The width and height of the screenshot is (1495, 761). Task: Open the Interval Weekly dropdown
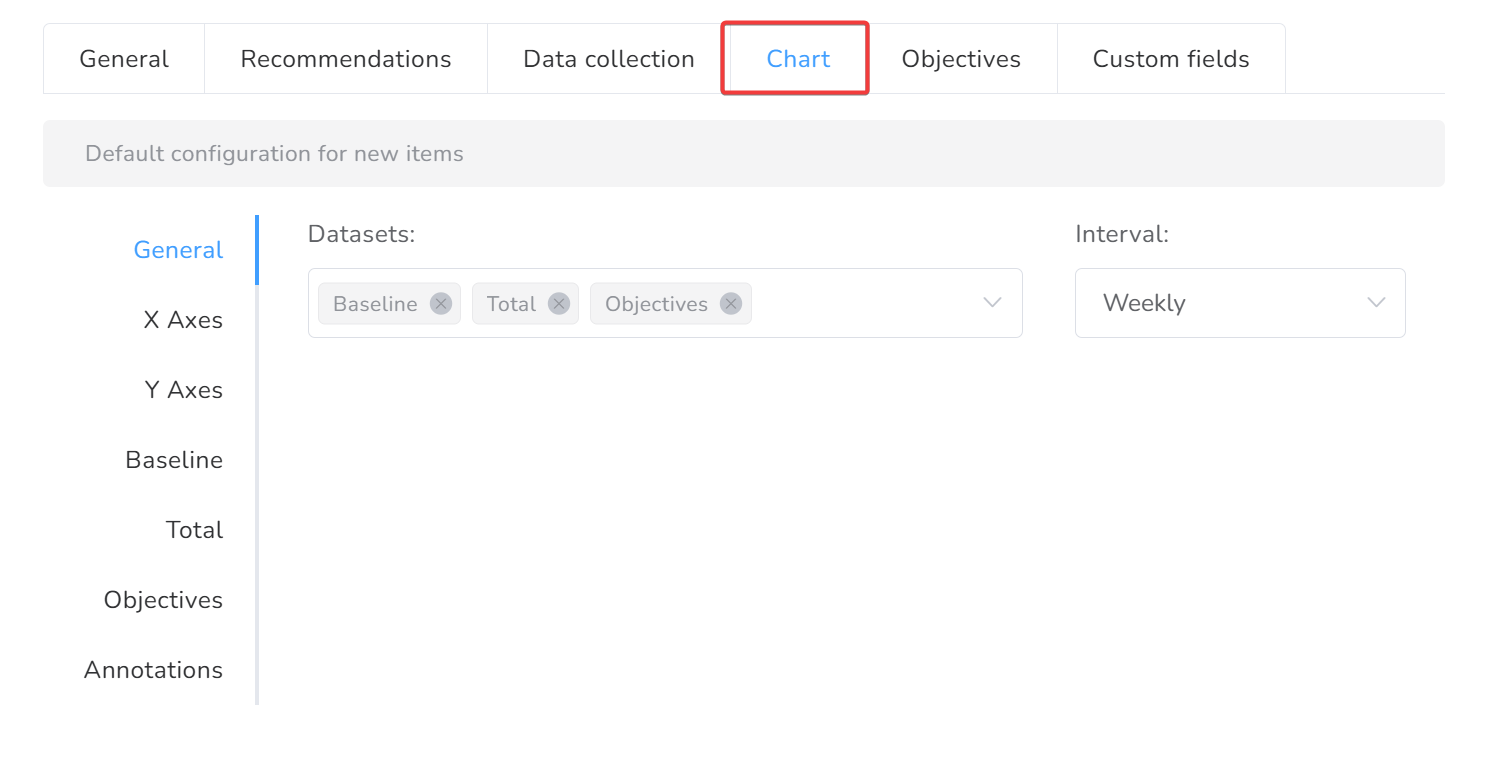coord(1239,303)
